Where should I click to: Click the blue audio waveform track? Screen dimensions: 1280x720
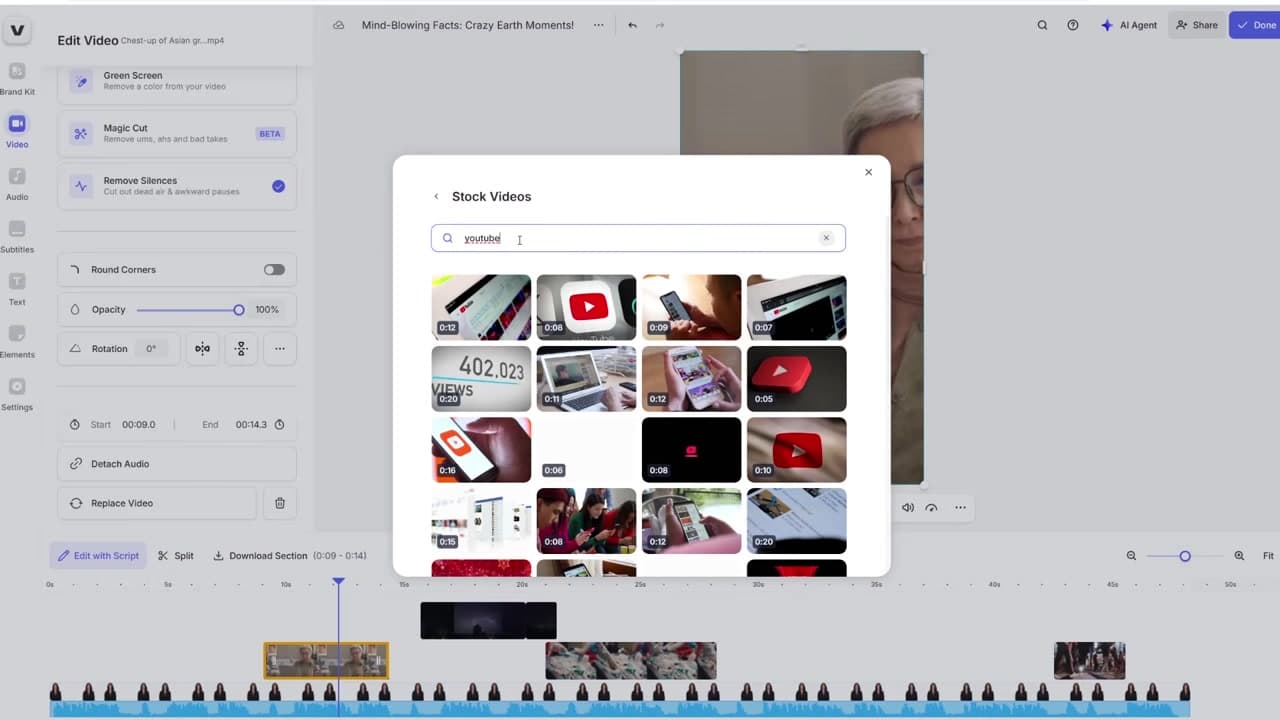pos(620,708)
